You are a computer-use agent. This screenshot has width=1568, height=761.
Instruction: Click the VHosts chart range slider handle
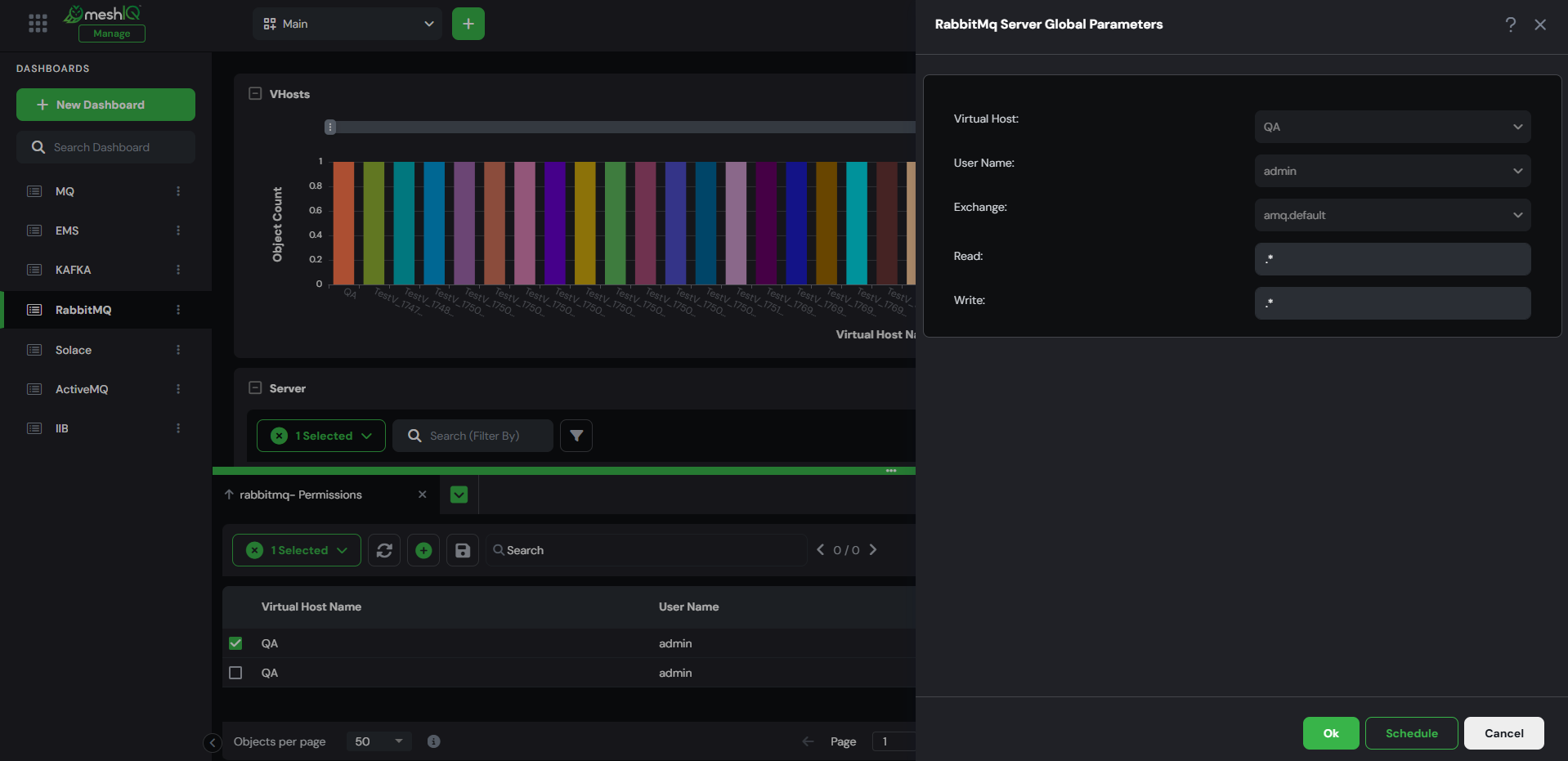click(x=330, y=127)
